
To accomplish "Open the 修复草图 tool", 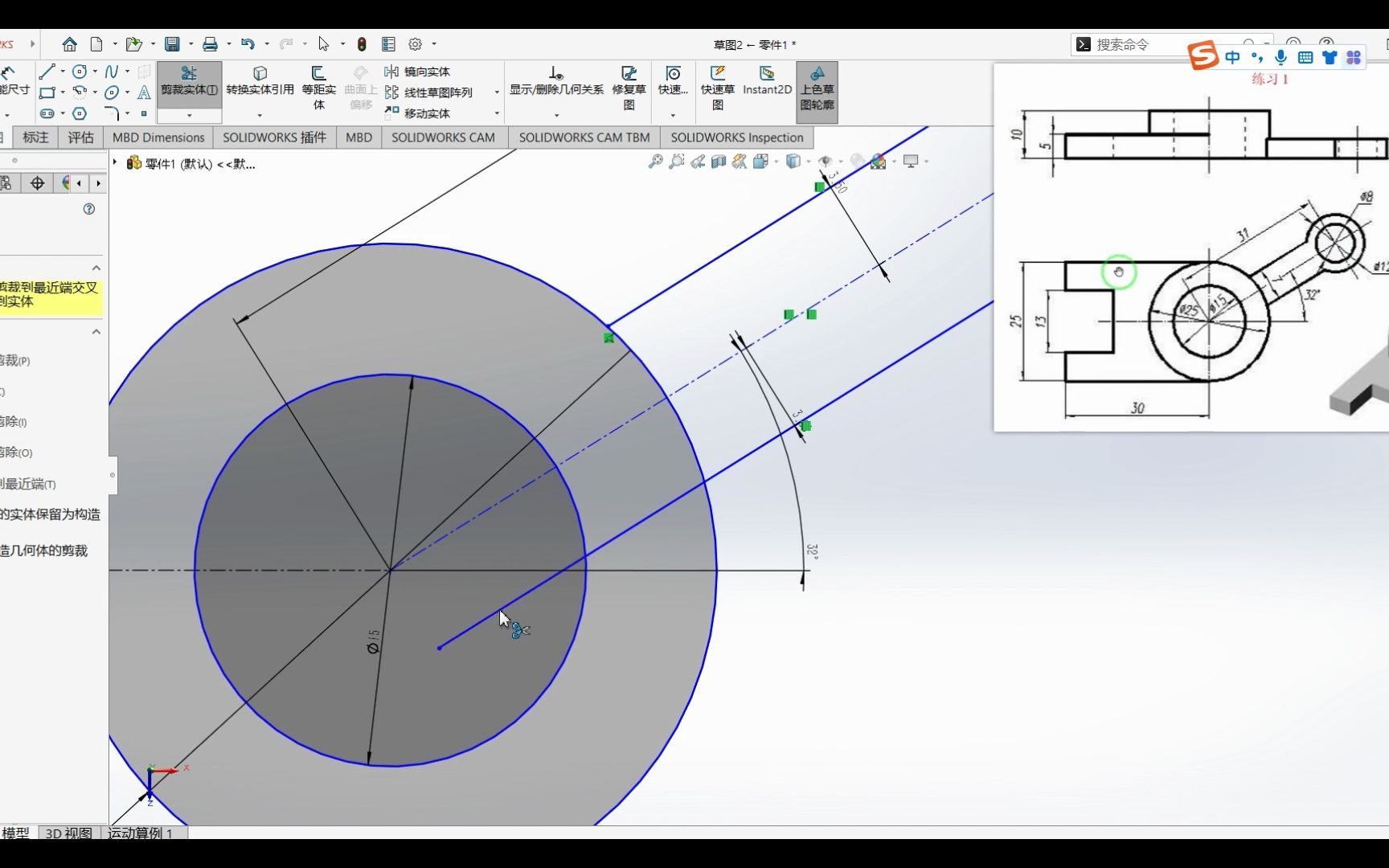I will point(629,86).
